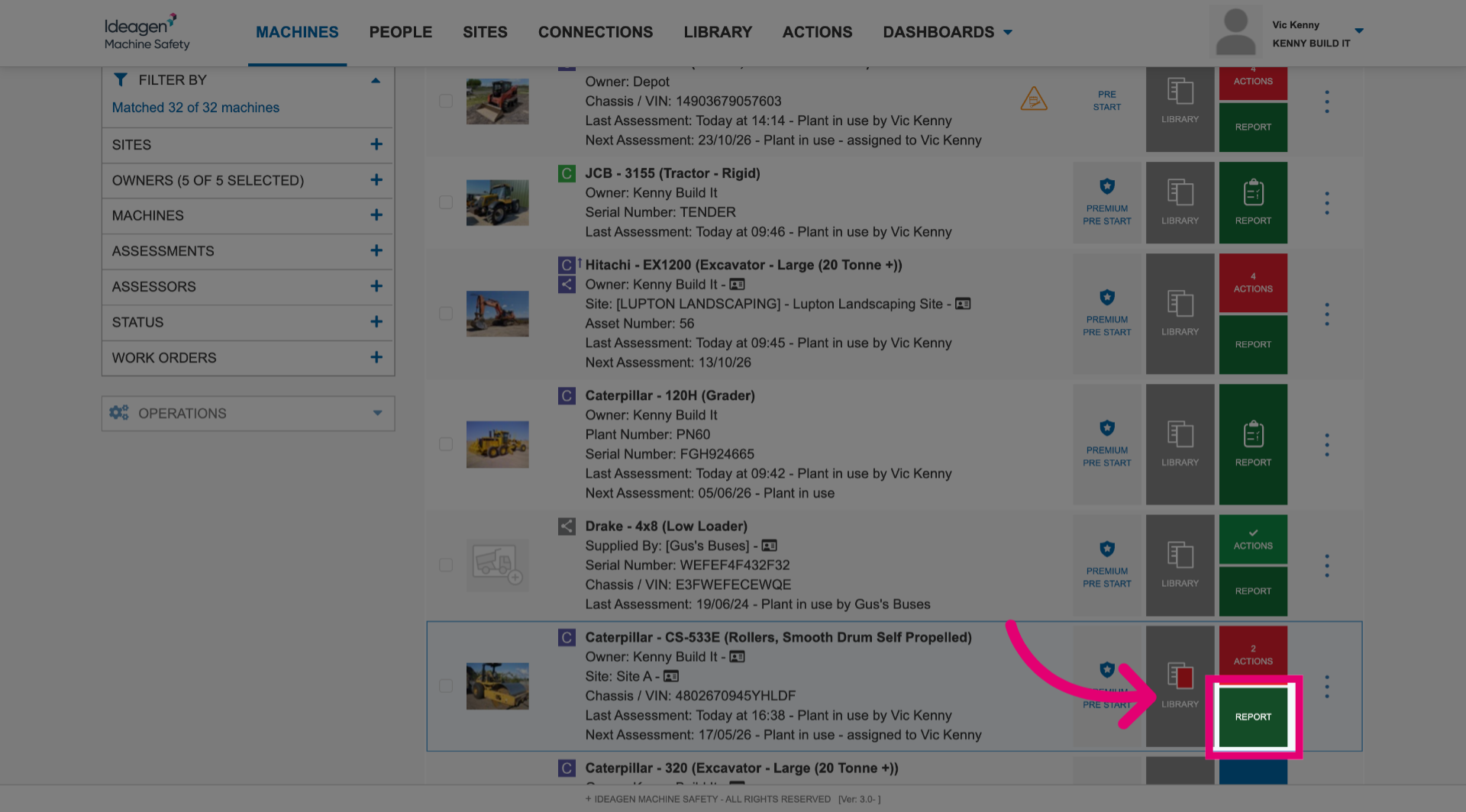The image size is (1466, 812).
Task: Open Site A contact card icon
Action: 671,676
